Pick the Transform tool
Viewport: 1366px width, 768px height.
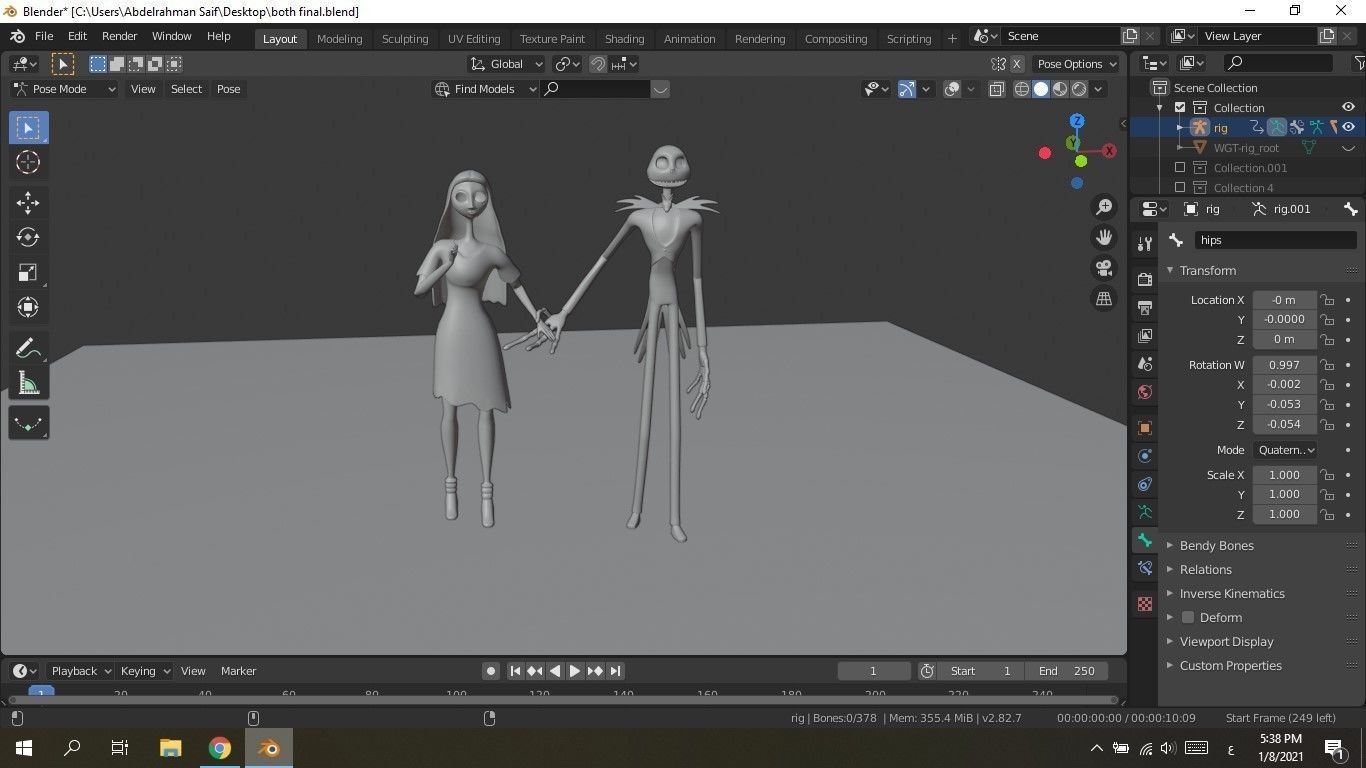(28, 307)
